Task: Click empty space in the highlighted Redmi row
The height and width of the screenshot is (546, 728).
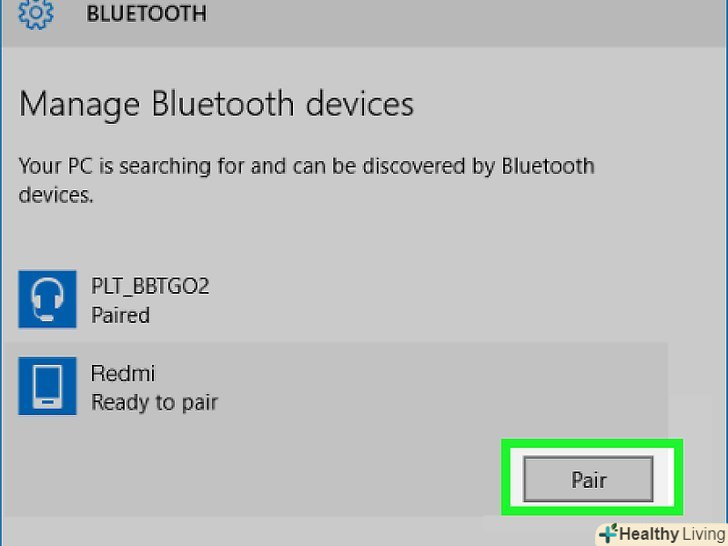Action: pyautogui.click(x=450, y=388)
